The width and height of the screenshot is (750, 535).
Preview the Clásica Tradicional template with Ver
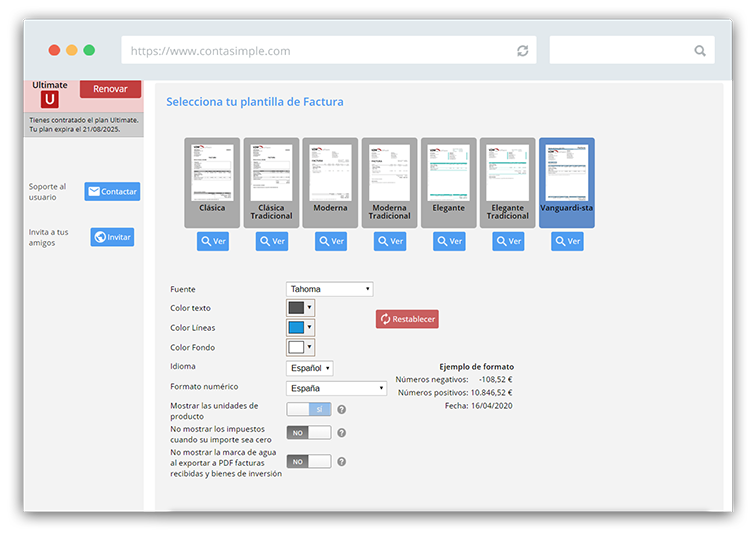pos(272,241)
